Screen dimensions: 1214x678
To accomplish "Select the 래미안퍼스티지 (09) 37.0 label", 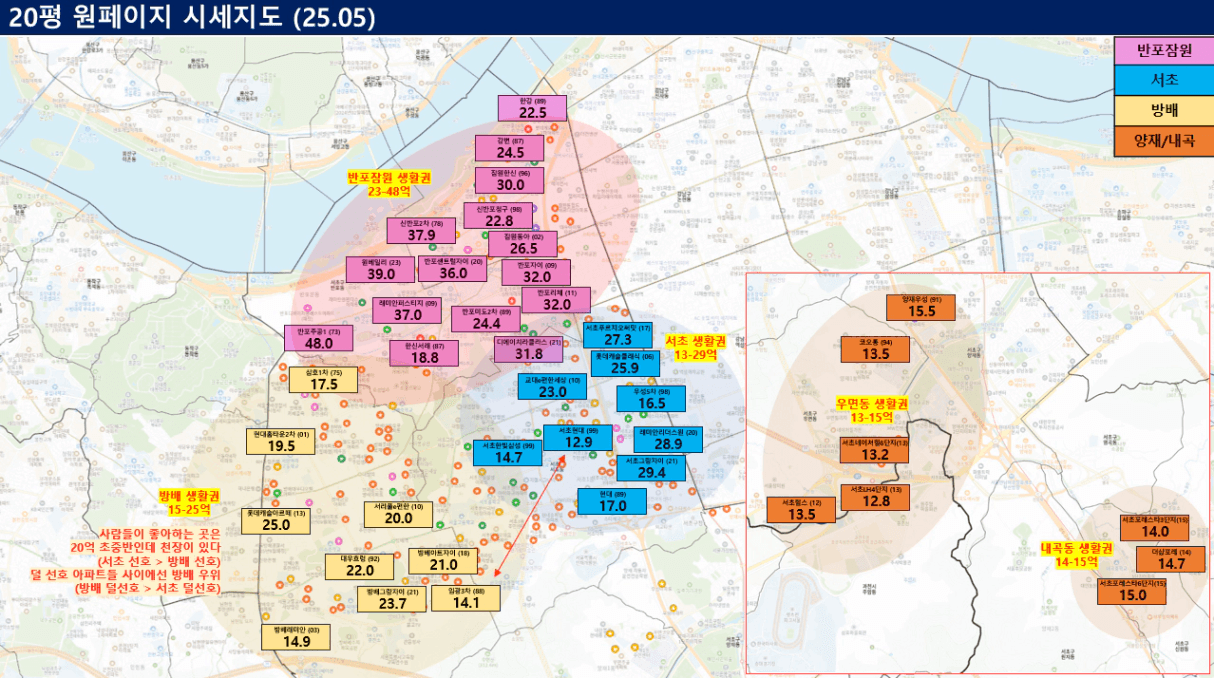I will pyautogui.click(x=407, y=309).
